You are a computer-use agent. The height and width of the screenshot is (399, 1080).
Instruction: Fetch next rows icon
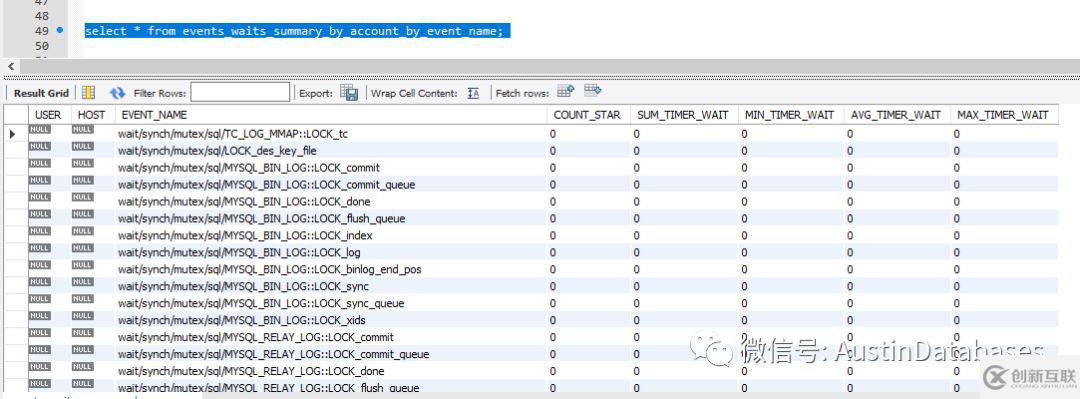(x=565, y=91)
